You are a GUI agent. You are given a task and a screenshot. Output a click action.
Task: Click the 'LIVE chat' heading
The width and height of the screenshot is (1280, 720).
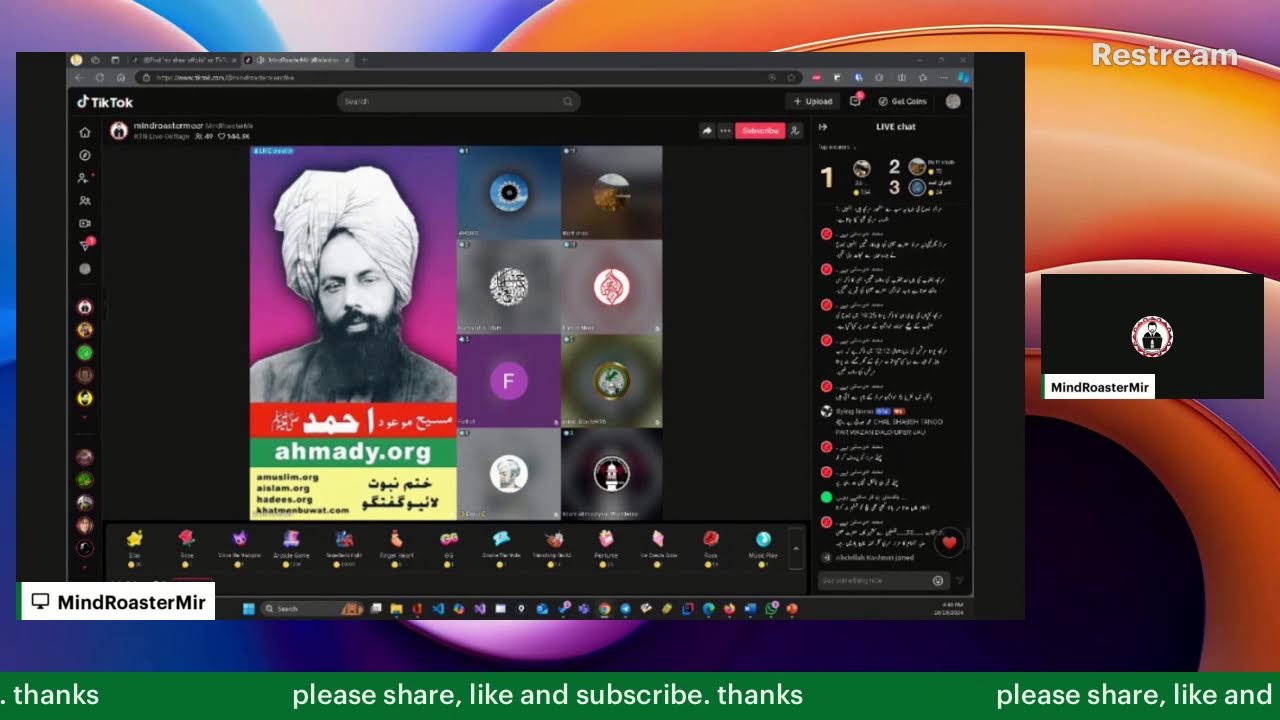click(896, 127)
